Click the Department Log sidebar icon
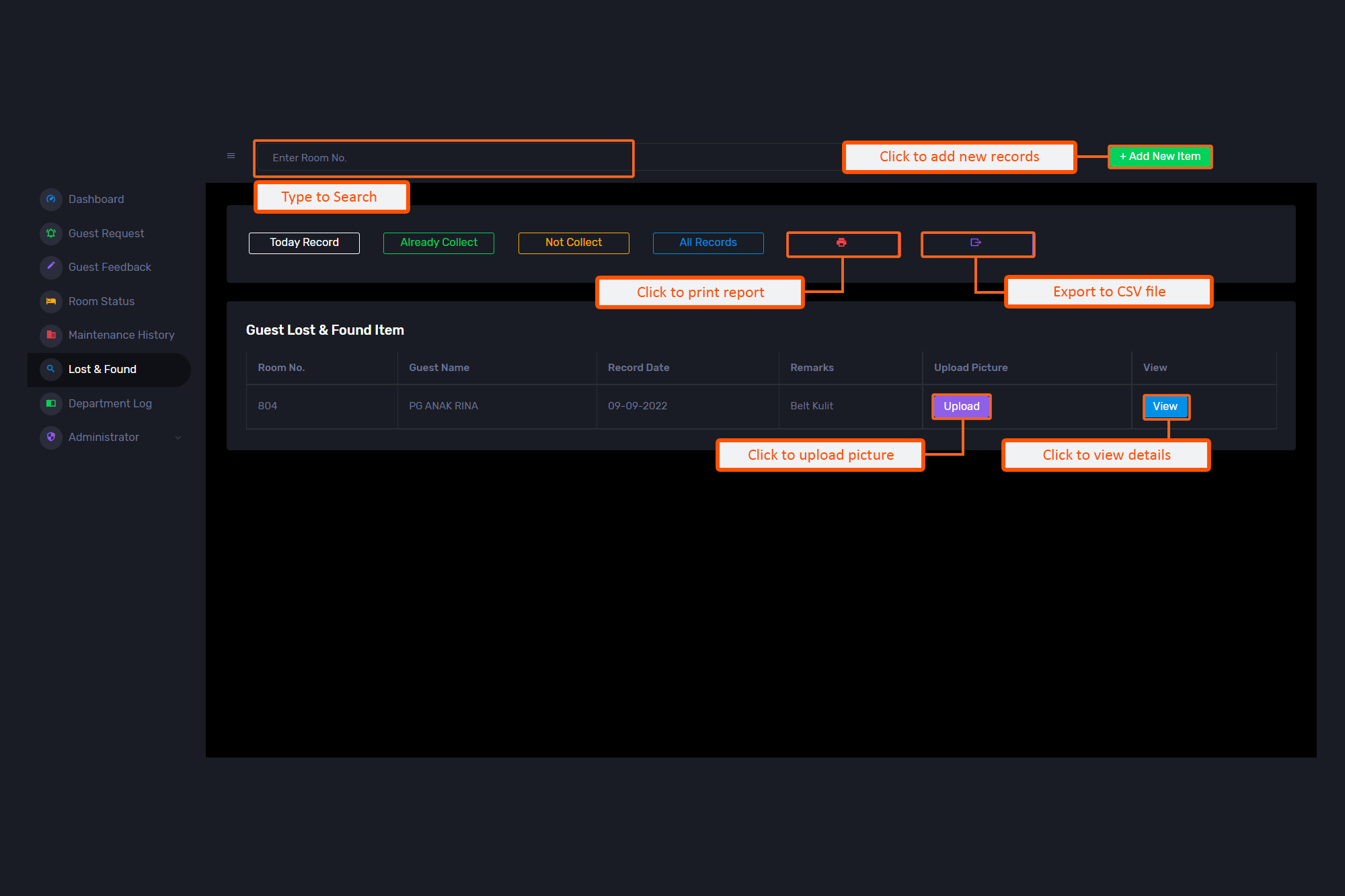This screenshot has height=896, width=1345. 51,403
